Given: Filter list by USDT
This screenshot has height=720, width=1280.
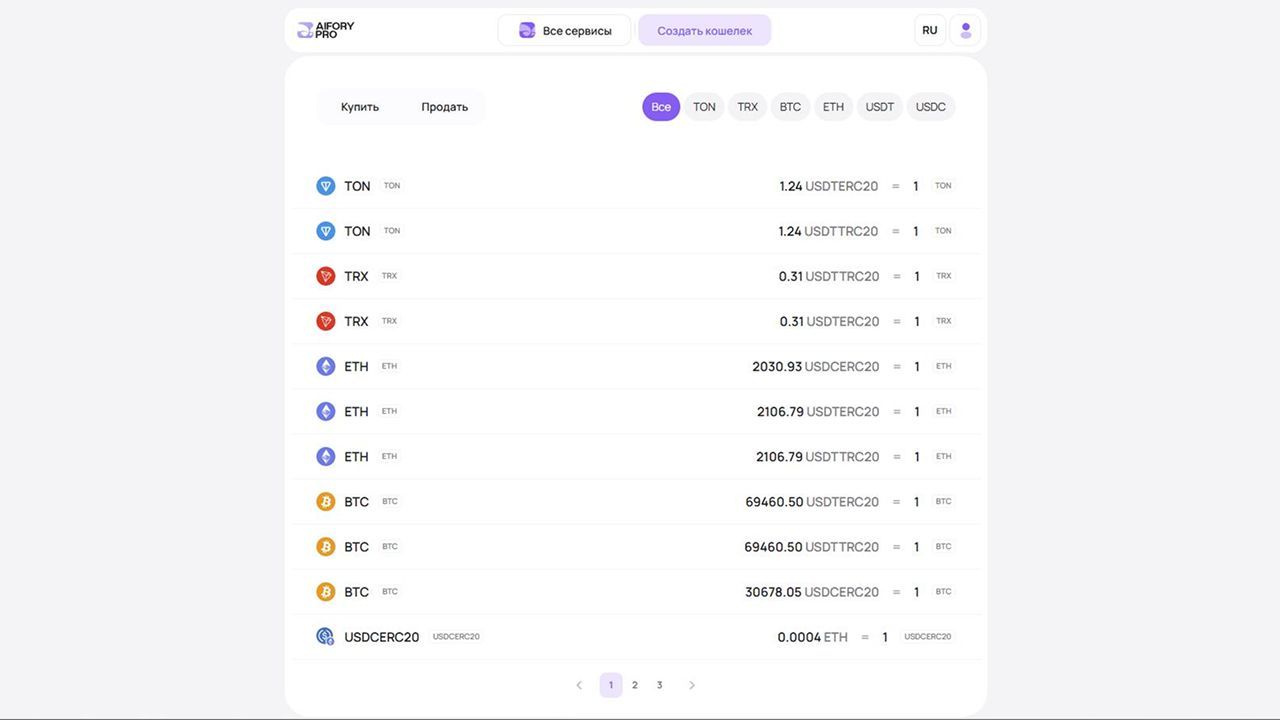Looking at the screenshot, I should pyautogui.click(x=880, y=107).
